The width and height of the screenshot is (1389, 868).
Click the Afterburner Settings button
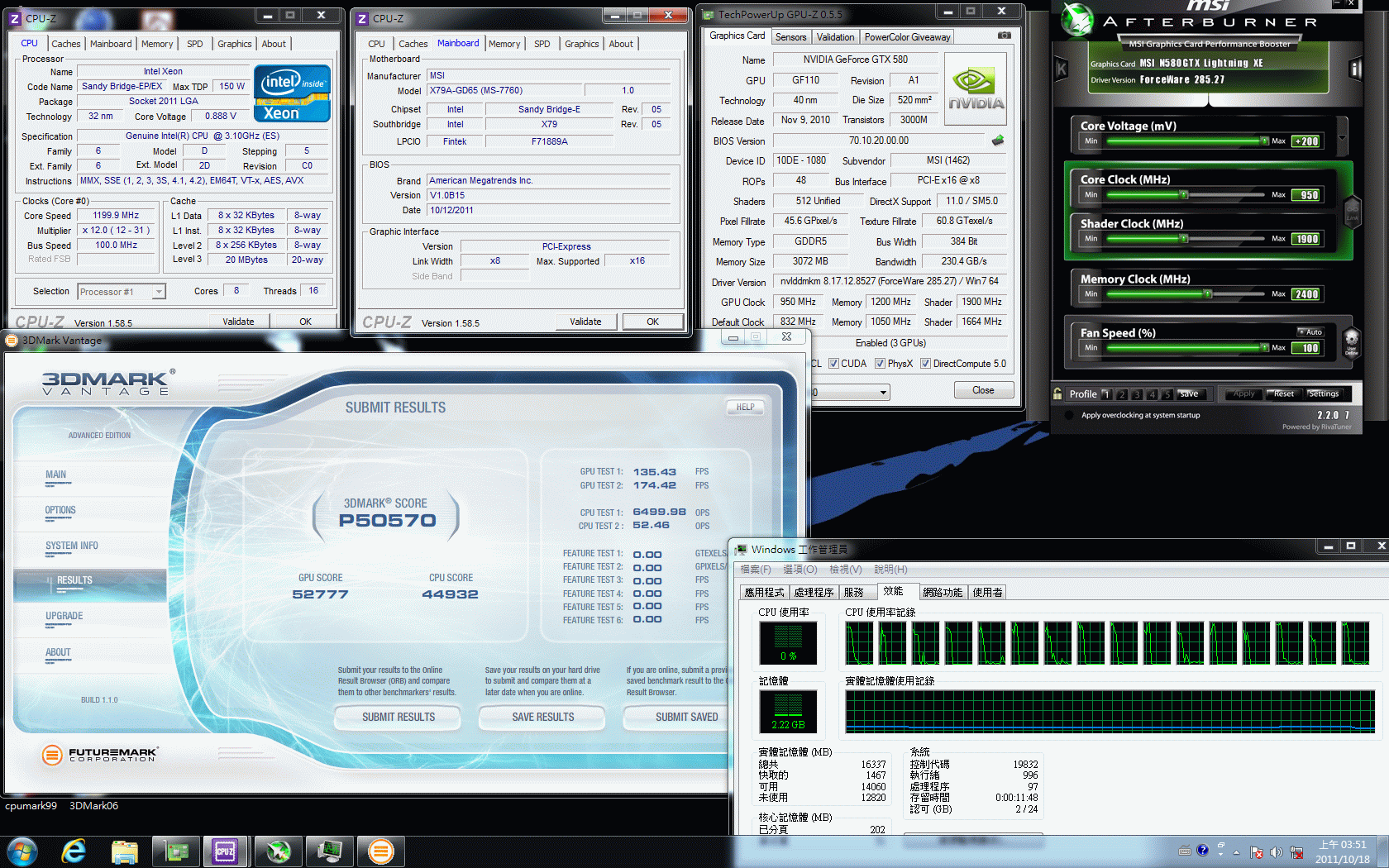(x=1323, y=393)
